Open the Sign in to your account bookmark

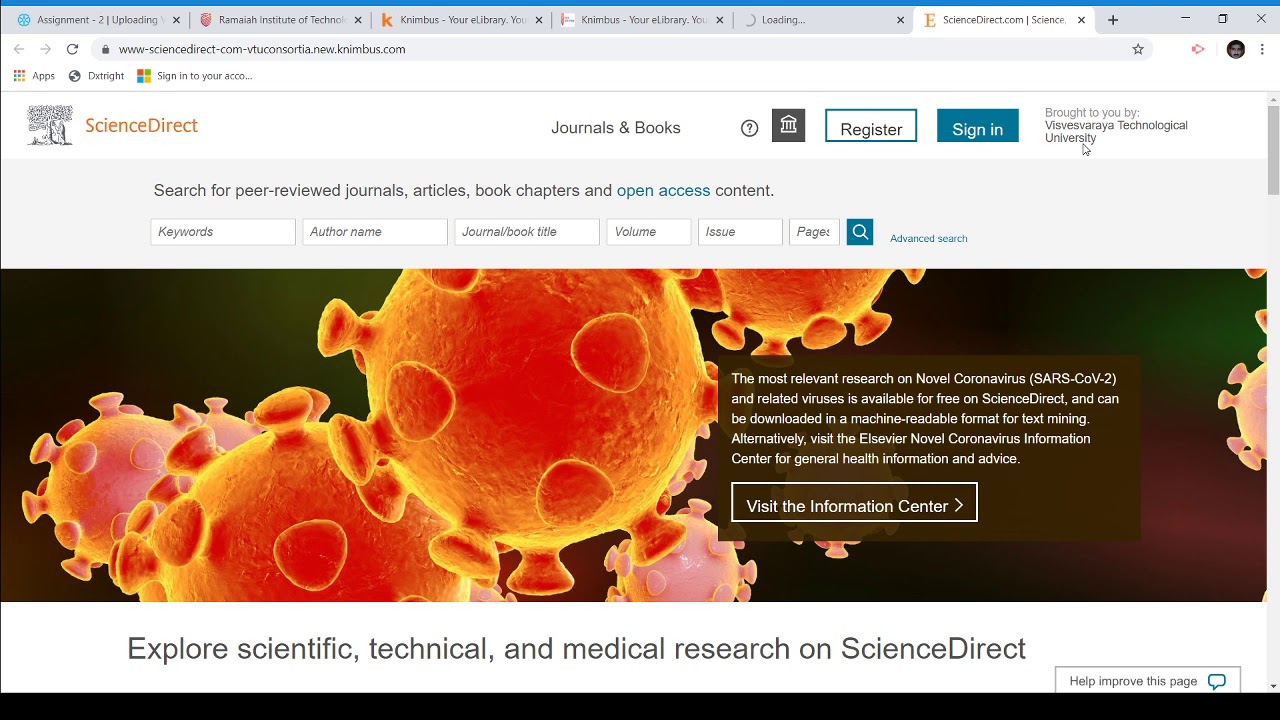pyautogui.click(x=195, y=76)
